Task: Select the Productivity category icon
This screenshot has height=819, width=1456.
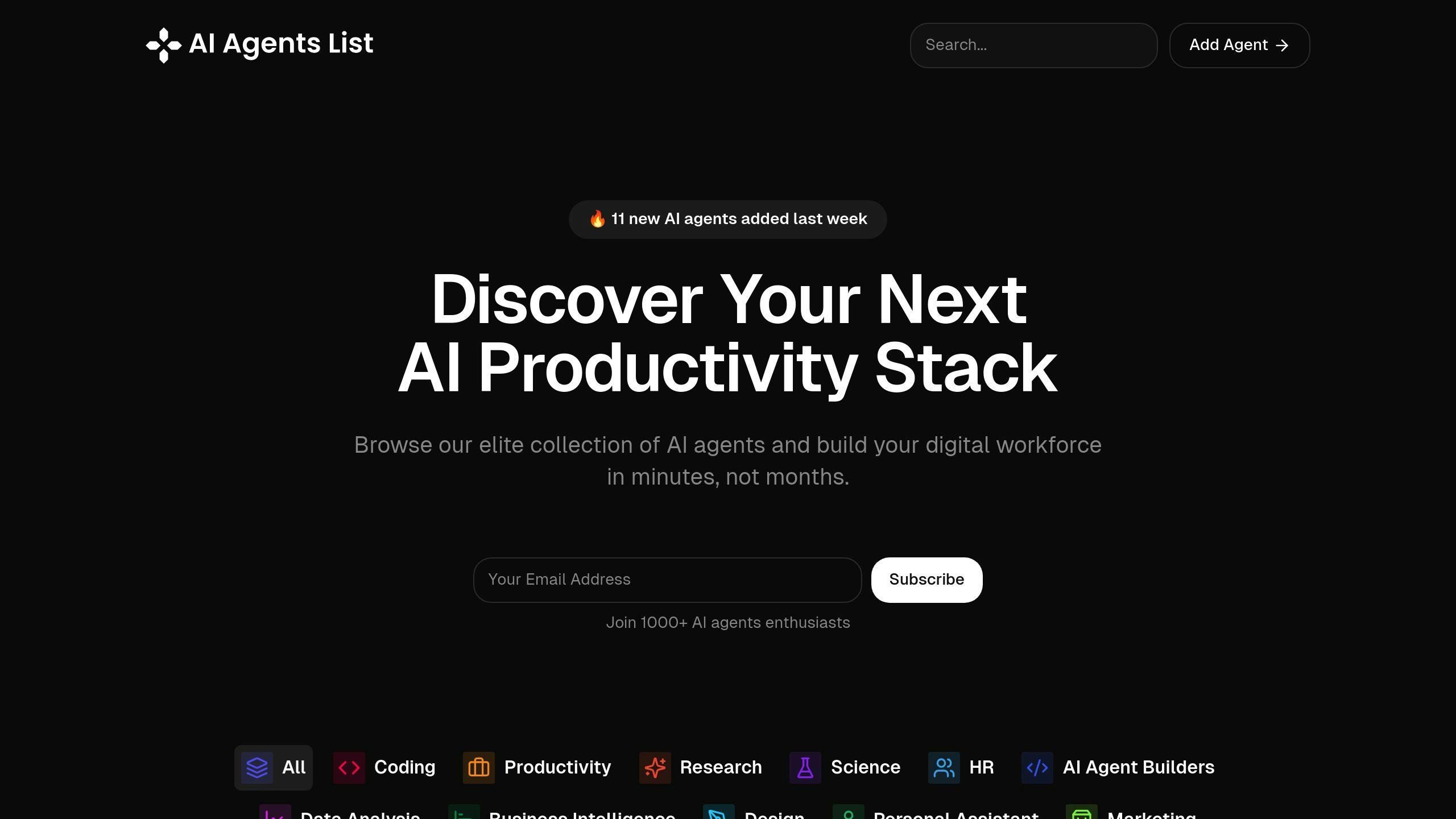Action: pyautogui.click(x=479, y=767)
